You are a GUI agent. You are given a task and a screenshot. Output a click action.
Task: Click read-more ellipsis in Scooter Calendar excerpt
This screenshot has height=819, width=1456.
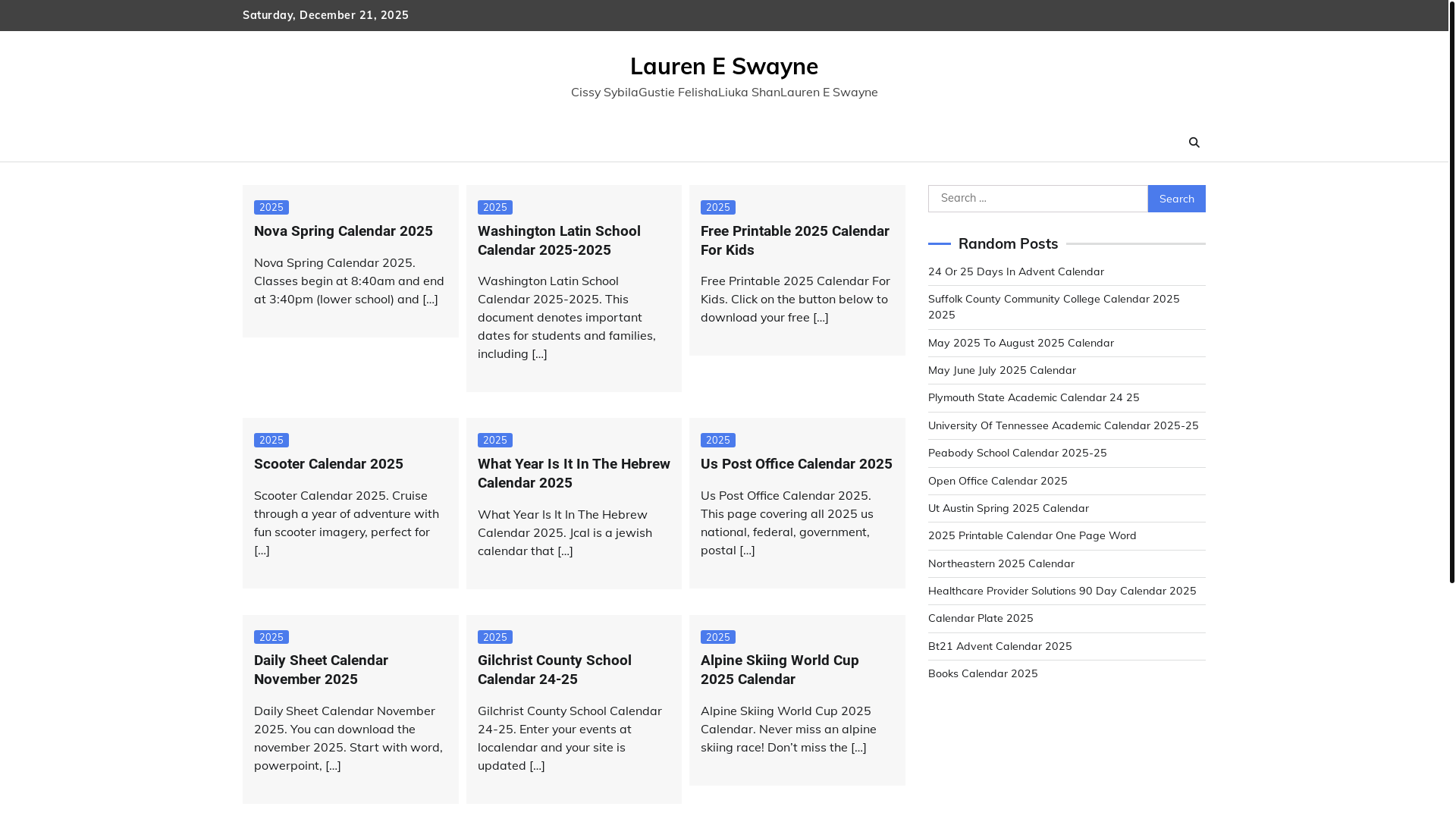click(x=262, y=550)
